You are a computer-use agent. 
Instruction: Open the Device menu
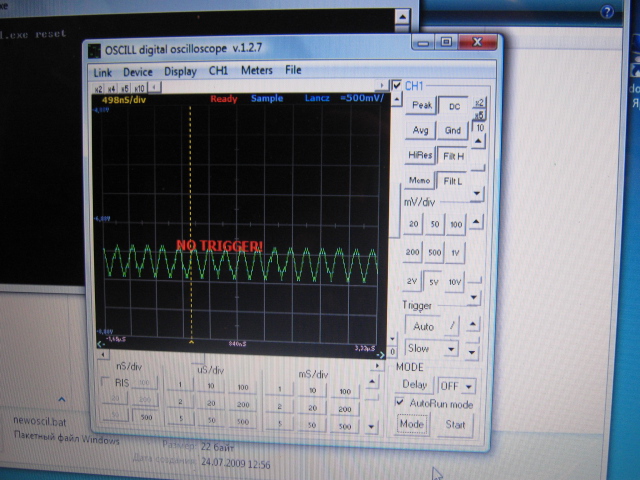point(138,72)
